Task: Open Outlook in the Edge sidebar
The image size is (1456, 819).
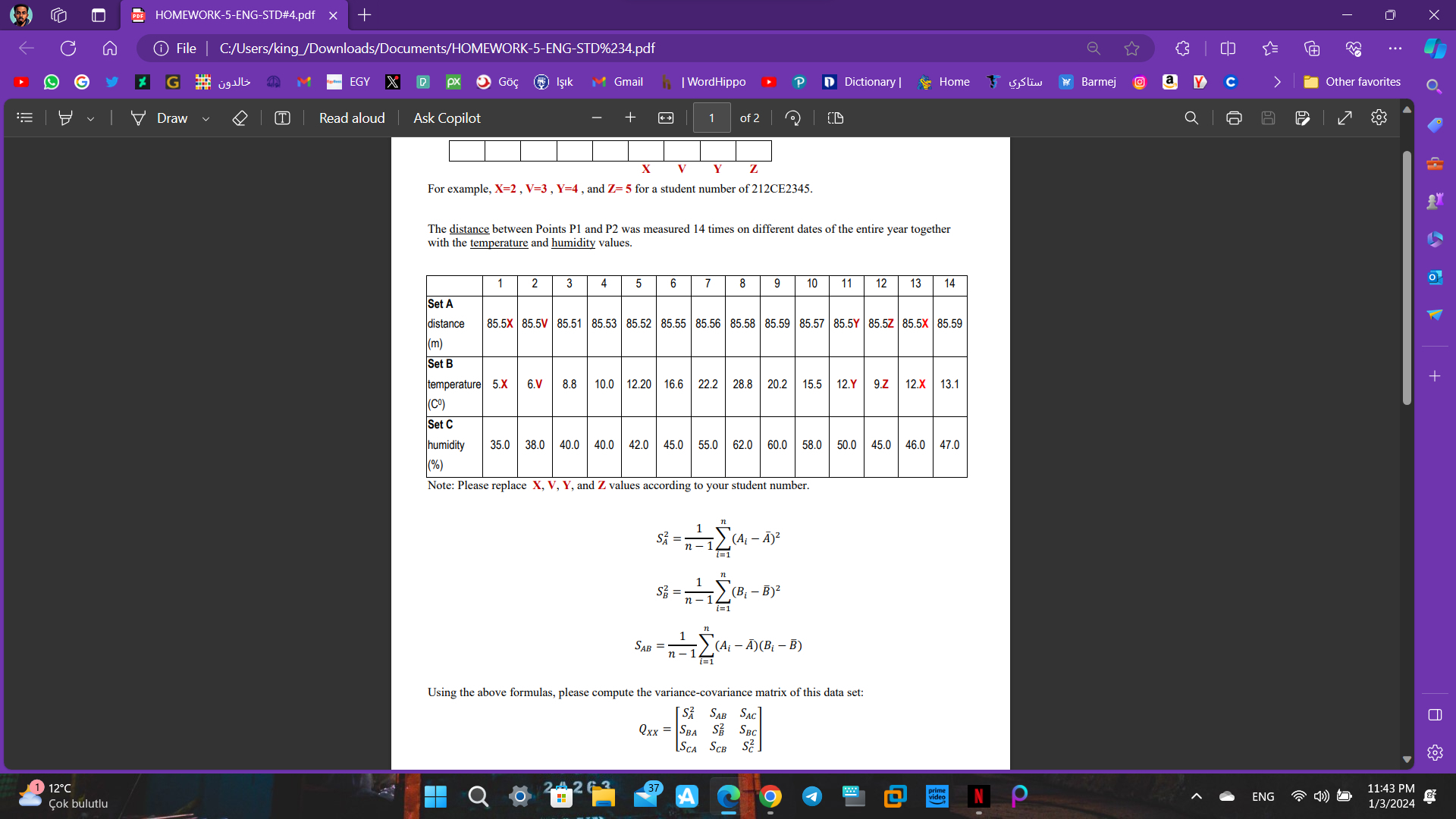Action: (x=1435, y=277)
